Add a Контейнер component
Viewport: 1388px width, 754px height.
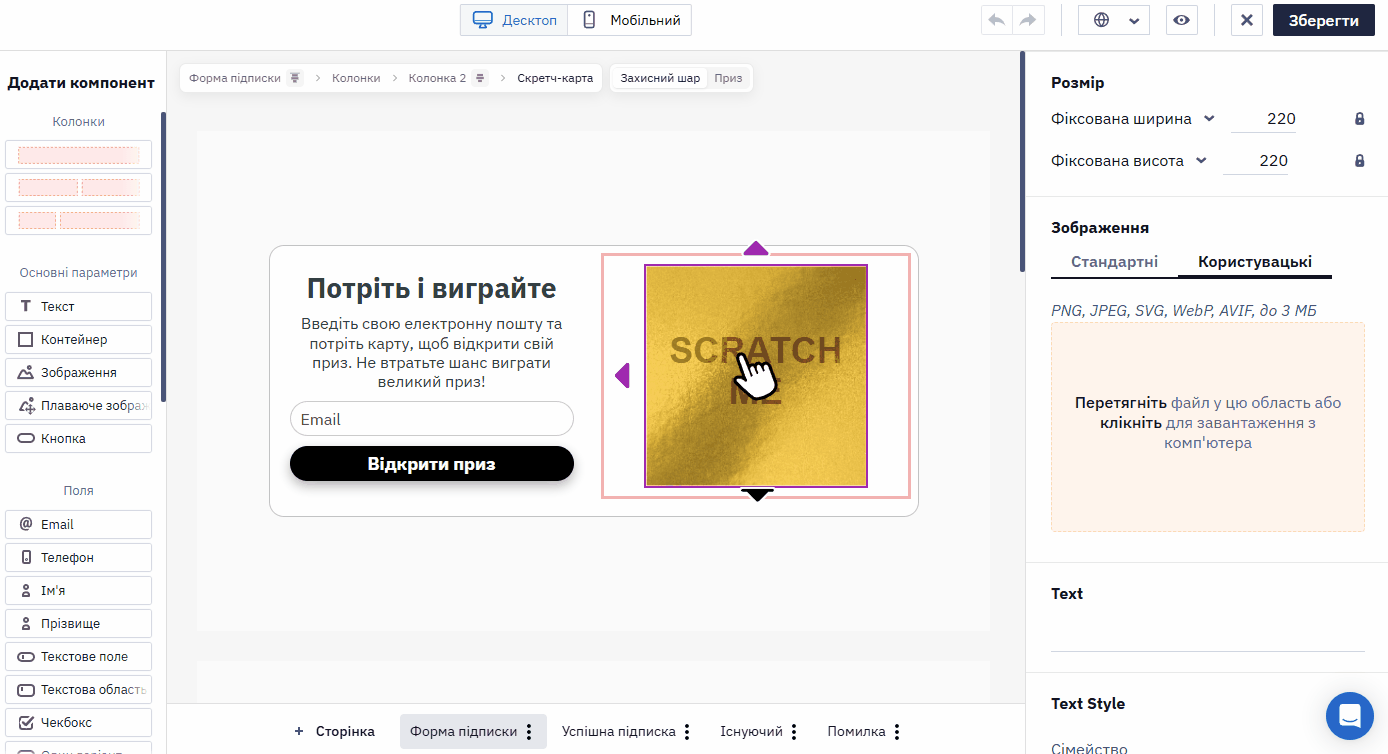point(78,339)
